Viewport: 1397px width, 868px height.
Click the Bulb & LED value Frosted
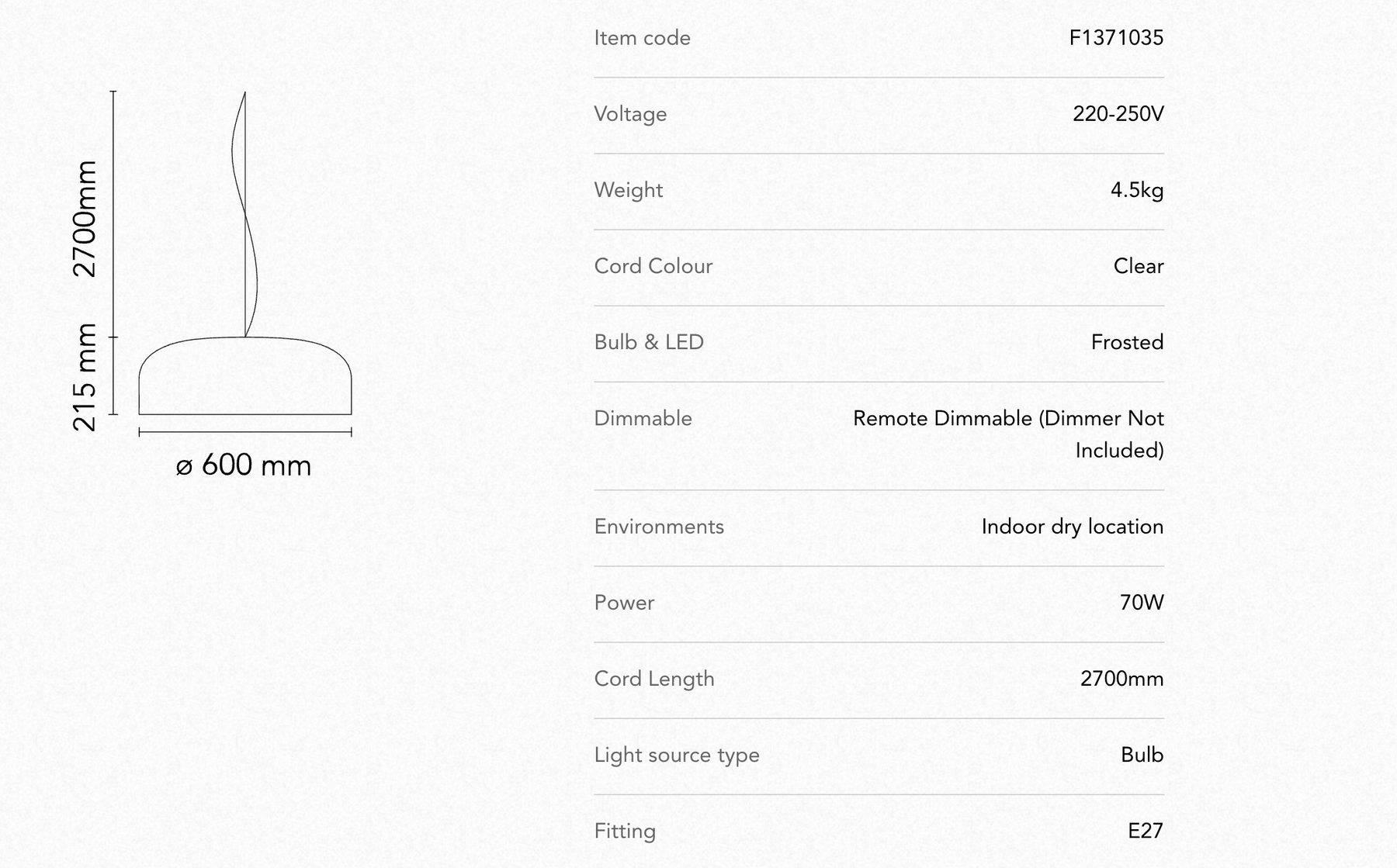[1127, 342]
